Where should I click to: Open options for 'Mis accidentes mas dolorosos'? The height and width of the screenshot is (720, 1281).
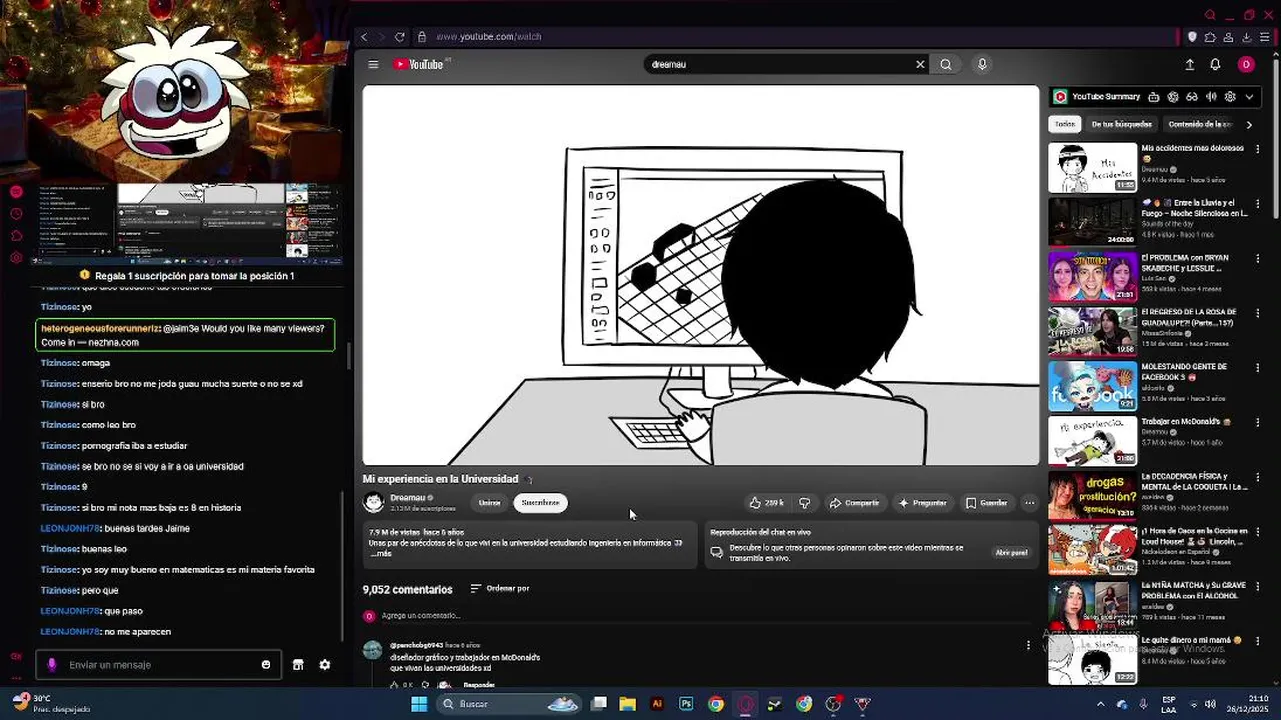[1258, 149]
